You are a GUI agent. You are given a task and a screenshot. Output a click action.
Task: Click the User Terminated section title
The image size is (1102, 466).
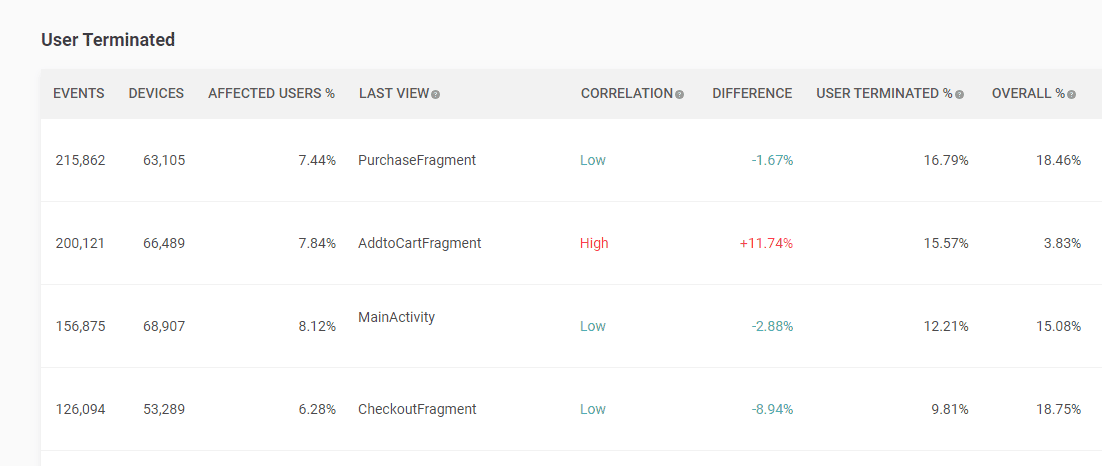pyautogui.click(x=108, y=40)
